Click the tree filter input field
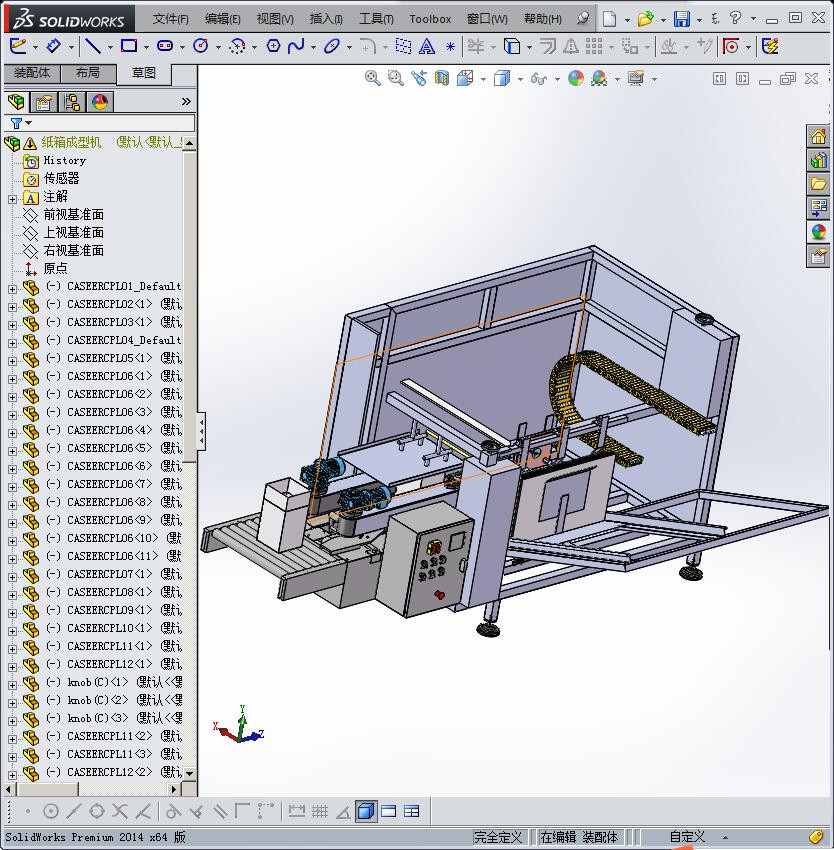This screenshot has height=850, width=834. pos(112,123)
